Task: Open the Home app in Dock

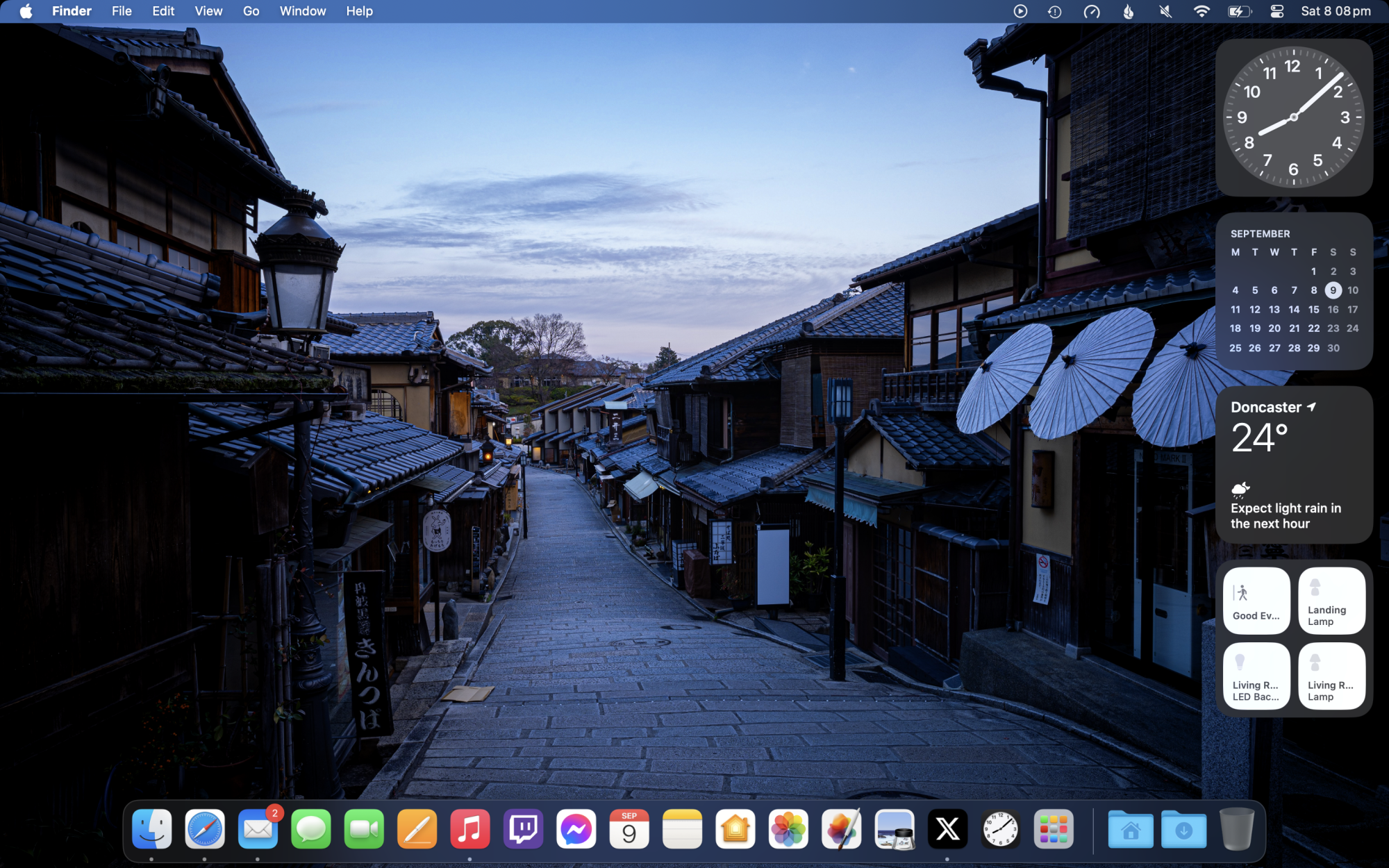Action: pyautogui.click(x=735, y=828)
